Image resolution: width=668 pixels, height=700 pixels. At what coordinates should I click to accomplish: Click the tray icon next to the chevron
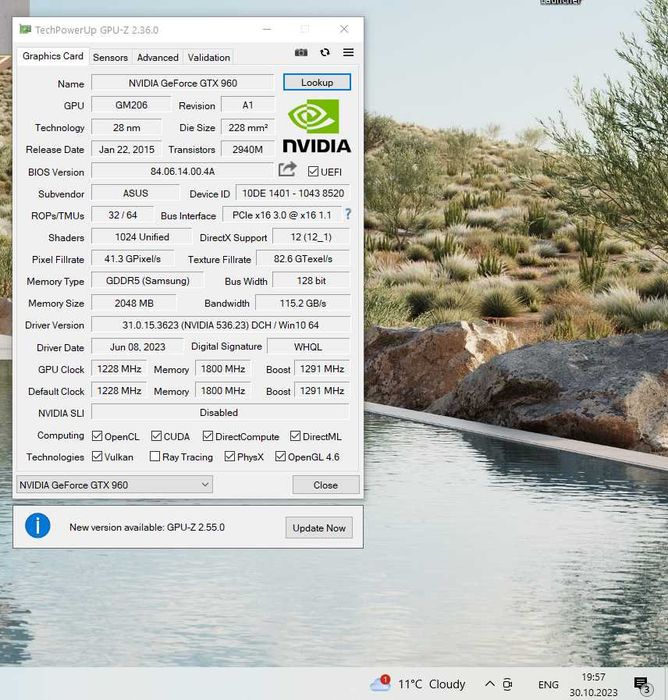[x=507, y=684]
